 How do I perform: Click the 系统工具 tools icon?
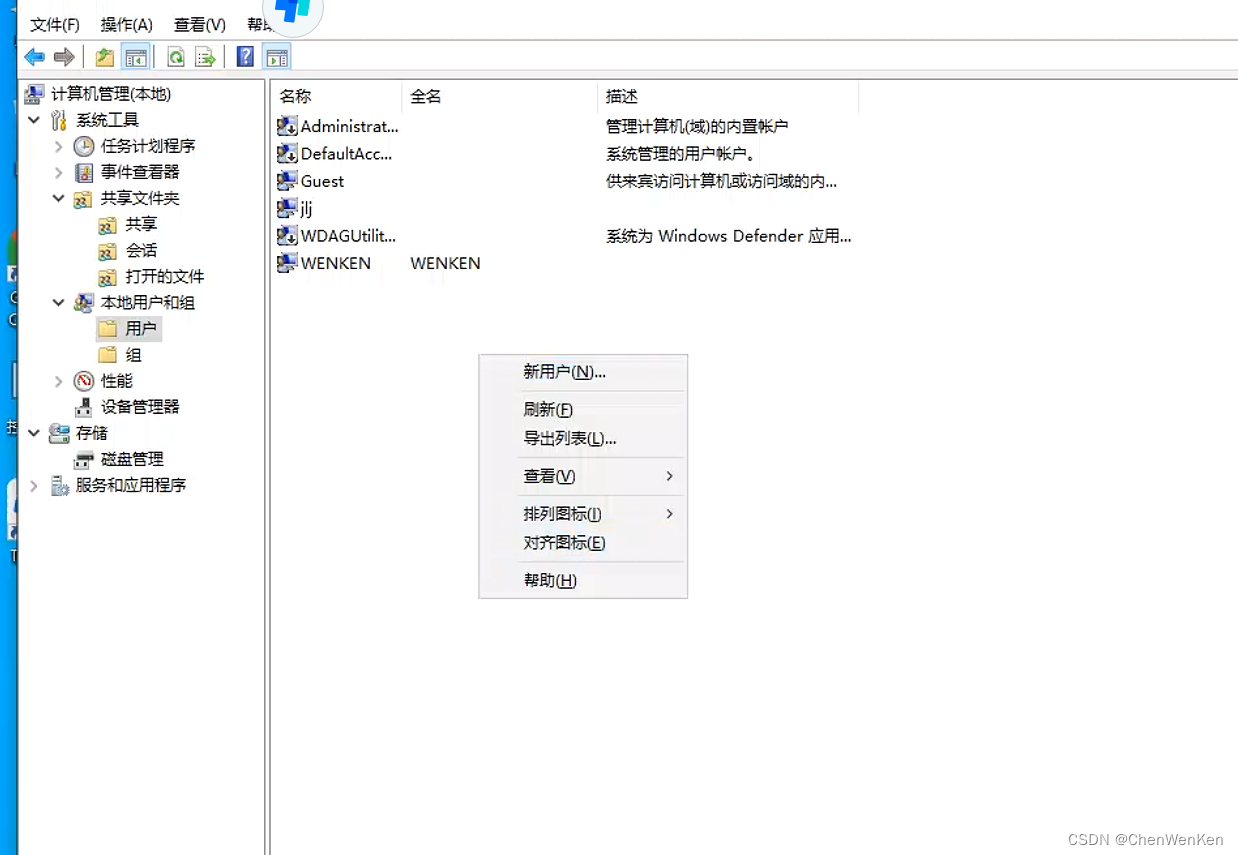(x=59, y=120)
